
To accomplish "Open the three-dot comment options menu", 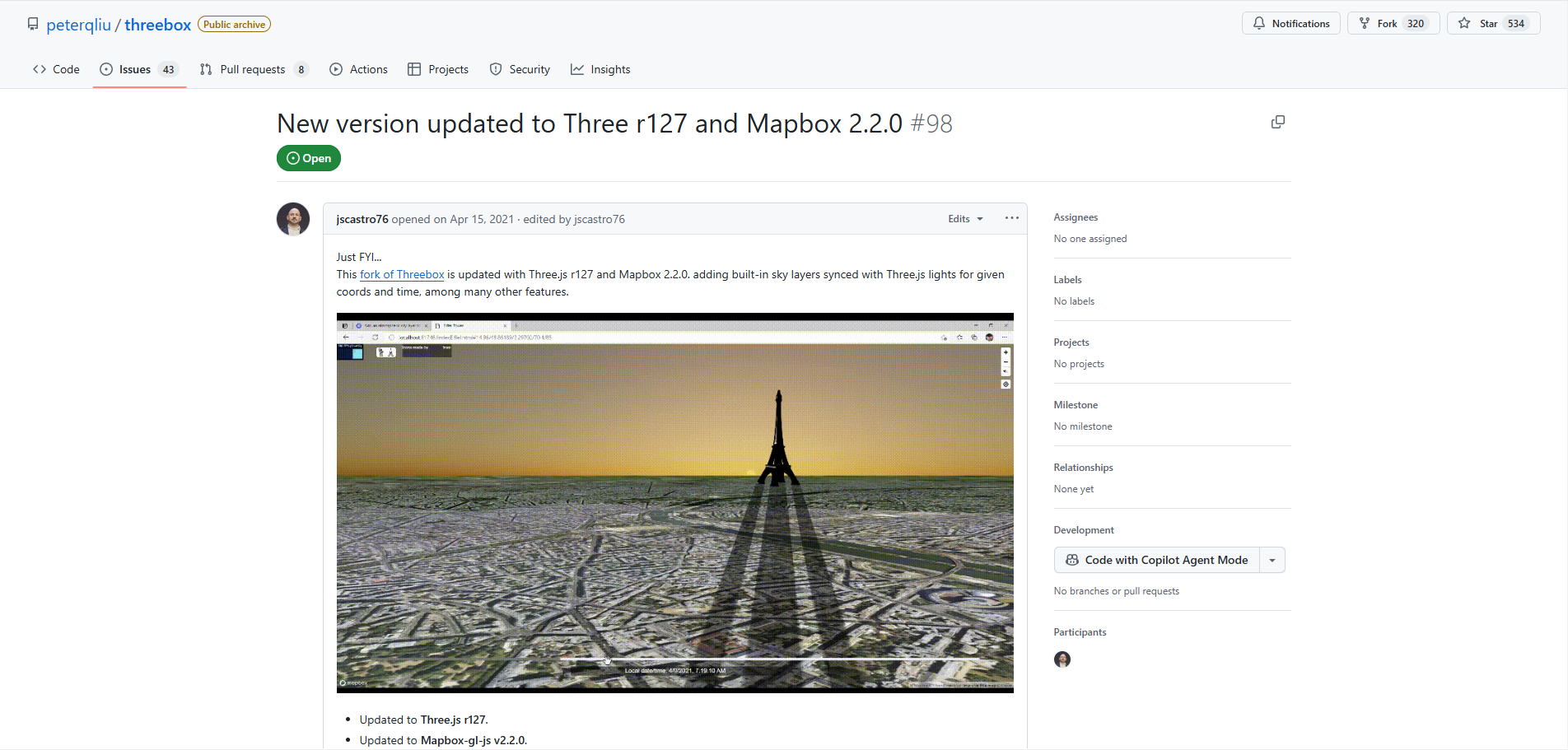I will [x=1011, y=218].
